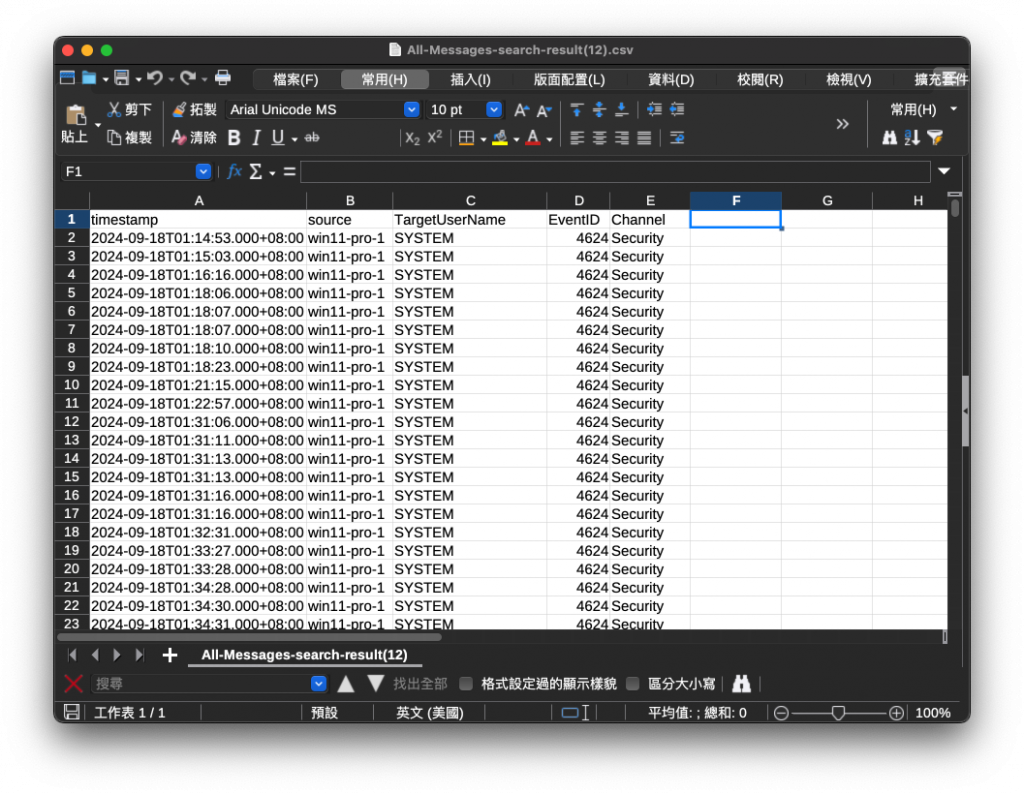Click the 找出全部 button

420,684
